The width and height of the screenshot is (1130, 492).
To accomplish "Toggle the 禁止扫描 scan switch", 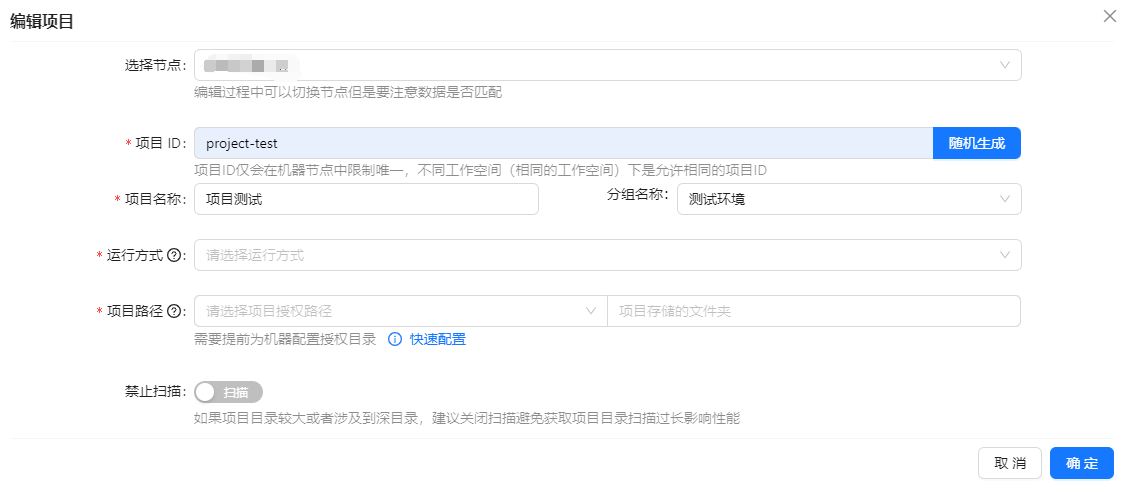I will (229, 392).
